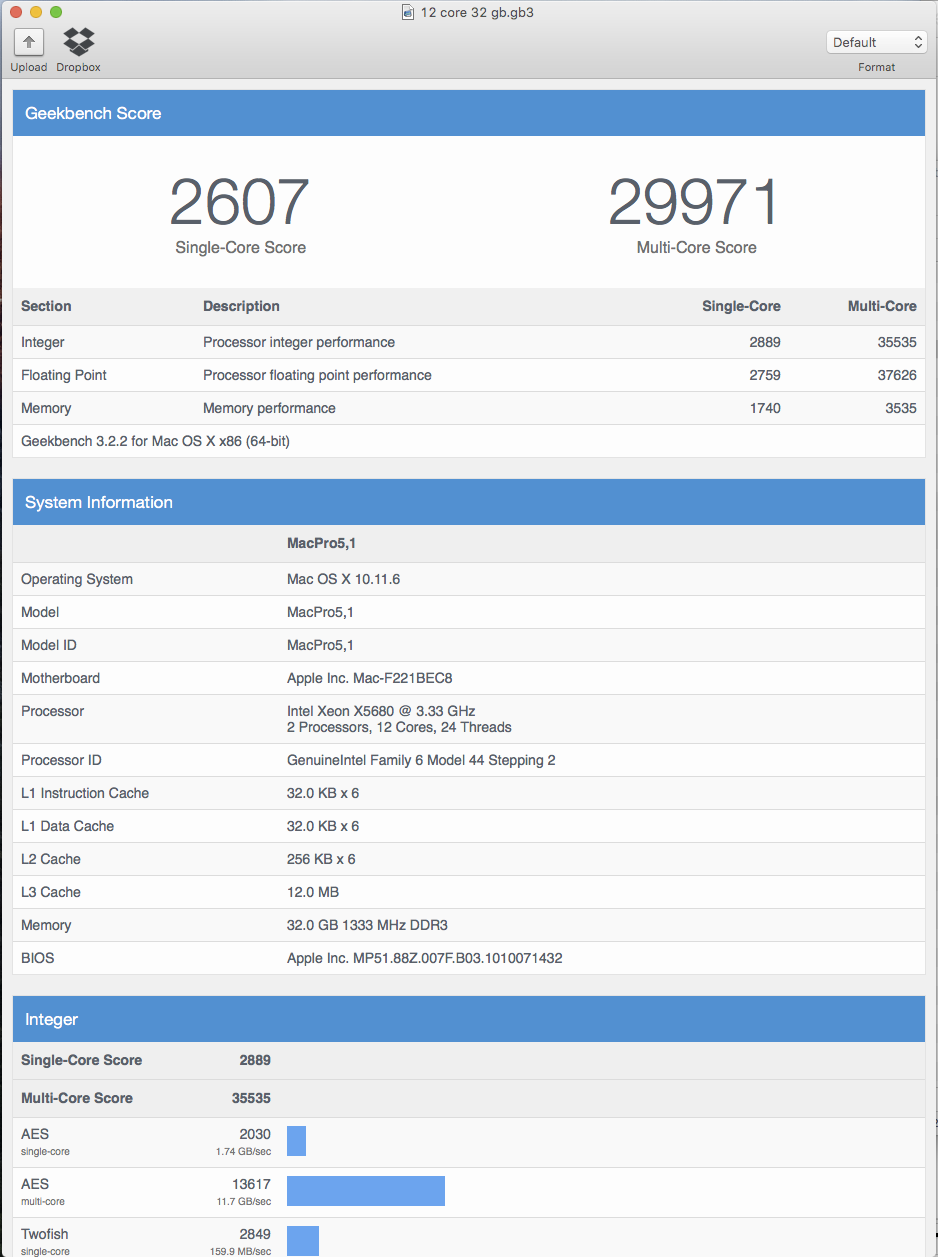The height and width of the screenshot is (1257, 938).
Task: Click the Integer section header
Action: coord(469,1019)
